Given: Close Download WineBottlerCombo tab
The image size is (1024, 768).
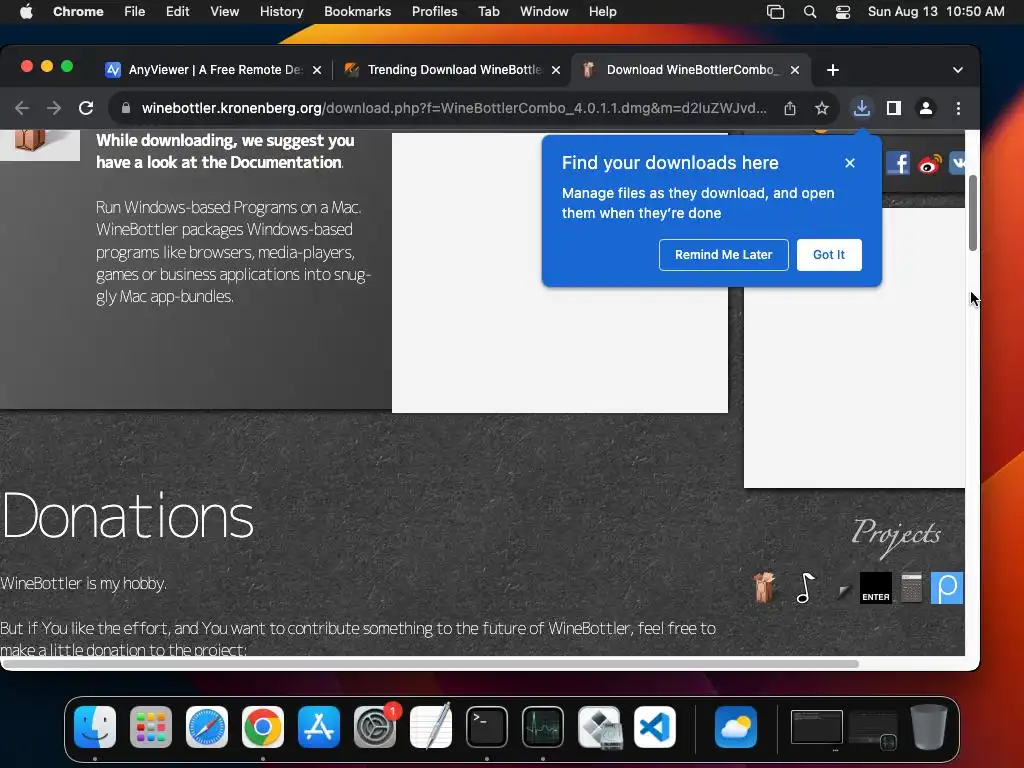Looking at the screenshot, I should click(x=795, y=70).
